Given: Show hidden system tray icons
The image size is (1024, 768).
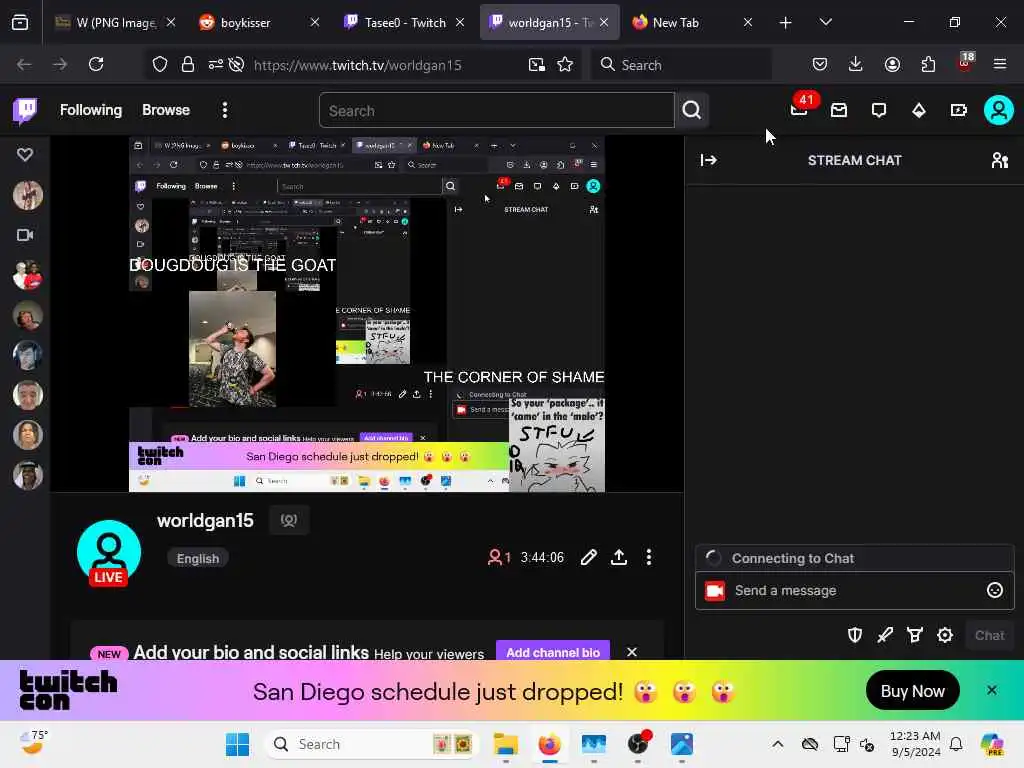Looking at the screenshot, I should pos(777,744).
